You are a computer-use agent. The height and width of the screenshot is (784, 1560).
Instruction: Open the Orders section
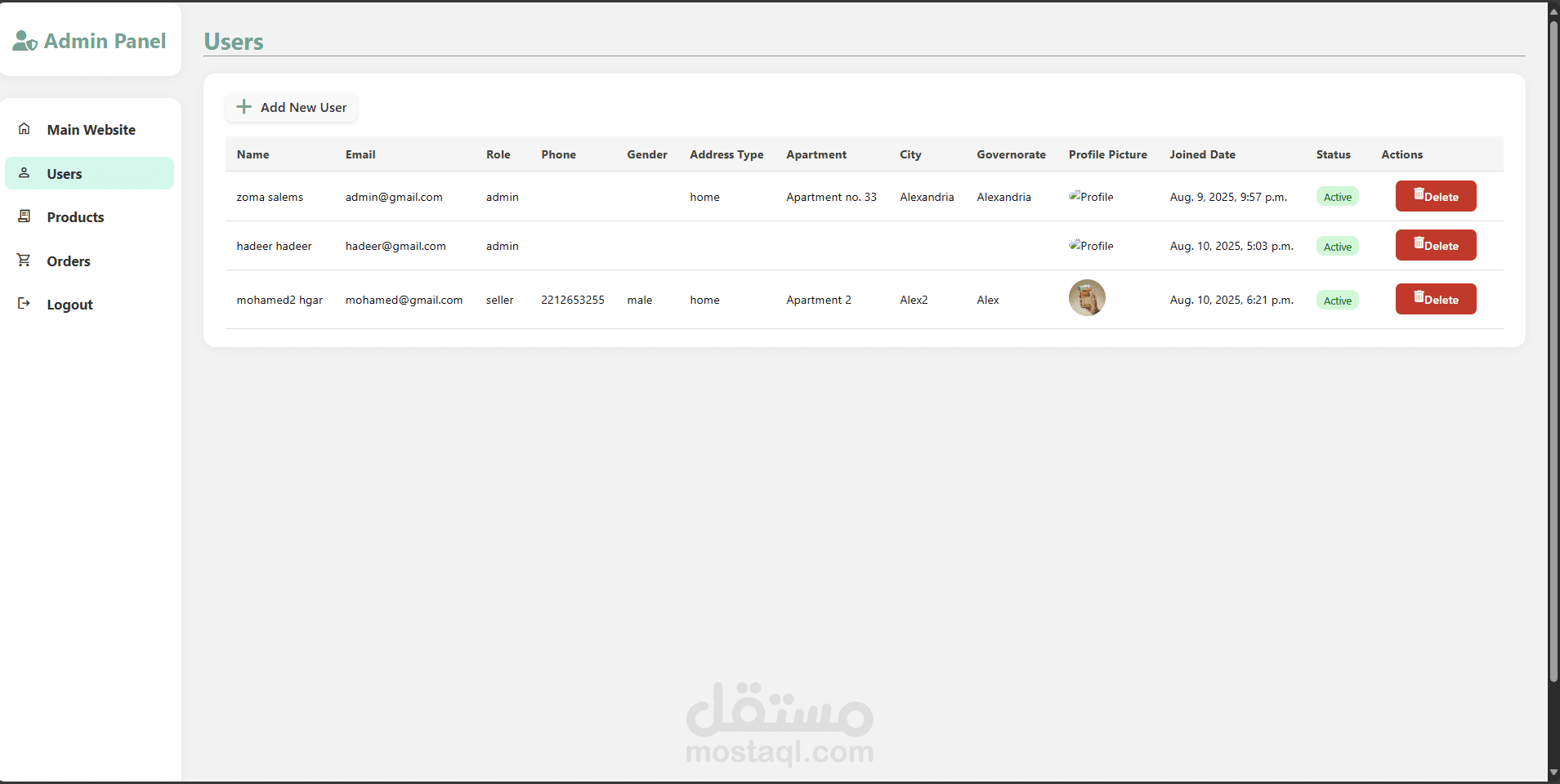[90, 261]
